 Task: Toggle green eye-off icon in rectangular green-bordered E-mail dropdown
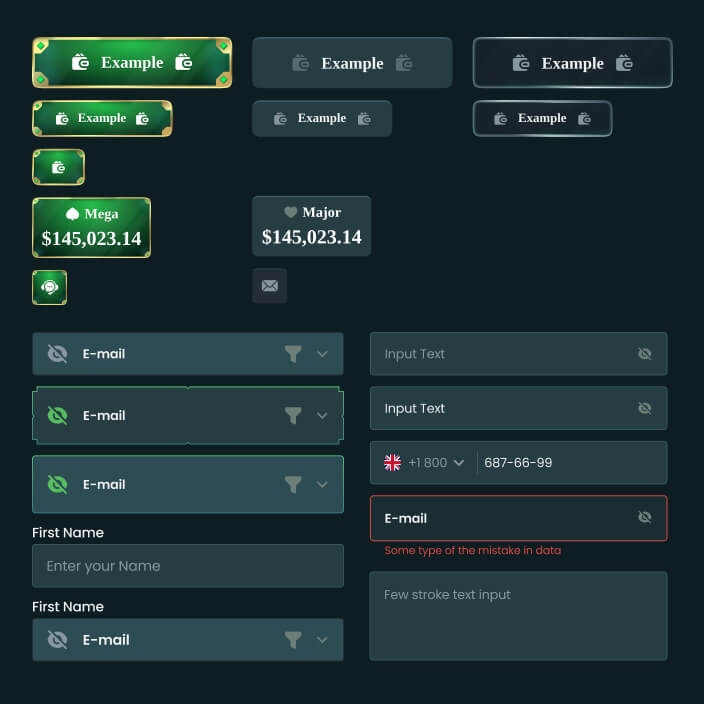click(57, 484)
